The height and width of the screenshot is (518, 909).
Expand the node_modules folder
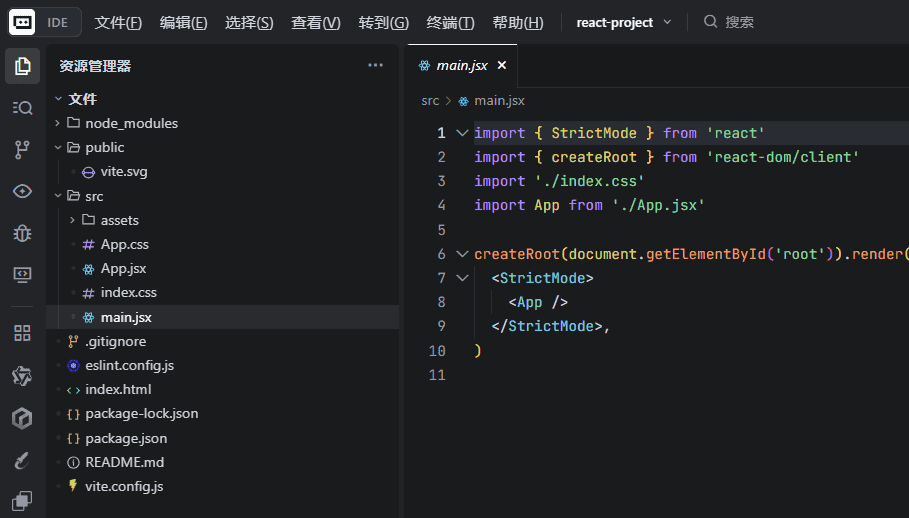[57, 123]
